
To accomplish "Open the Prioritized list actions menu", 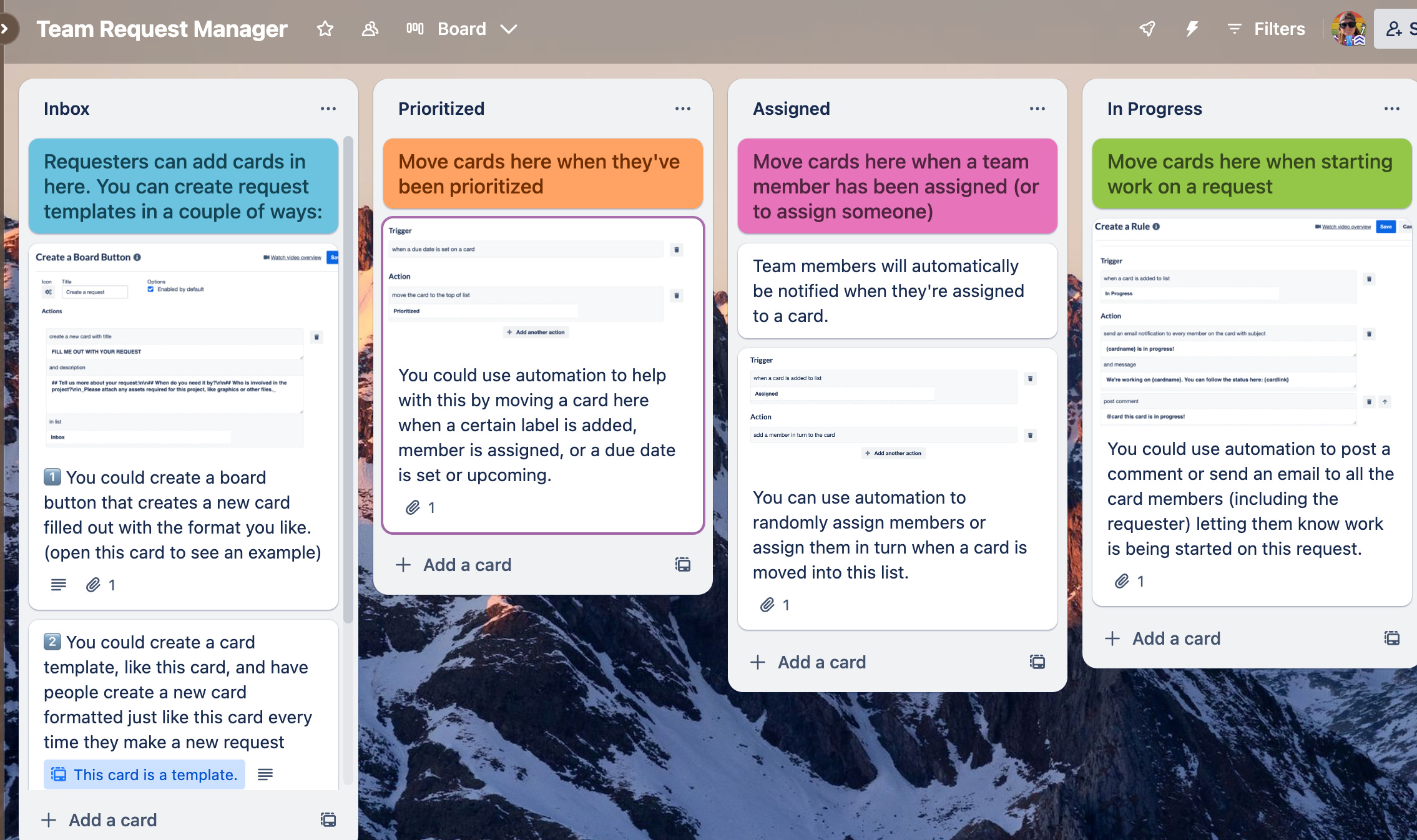I will point(683,108).
